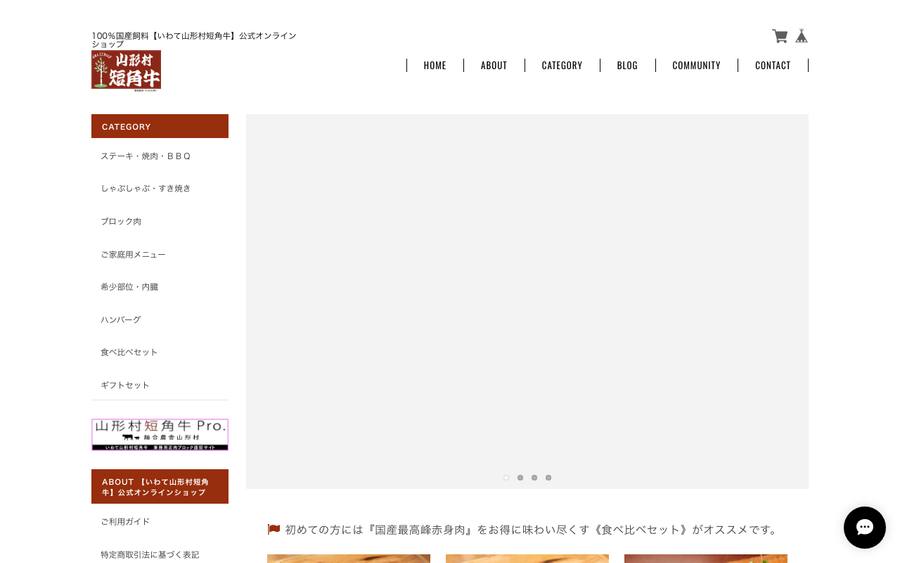The width and height of the screenshot is (900, 563).
Task: Click the 山形村短角牛 shop logo
Action: 126,70
